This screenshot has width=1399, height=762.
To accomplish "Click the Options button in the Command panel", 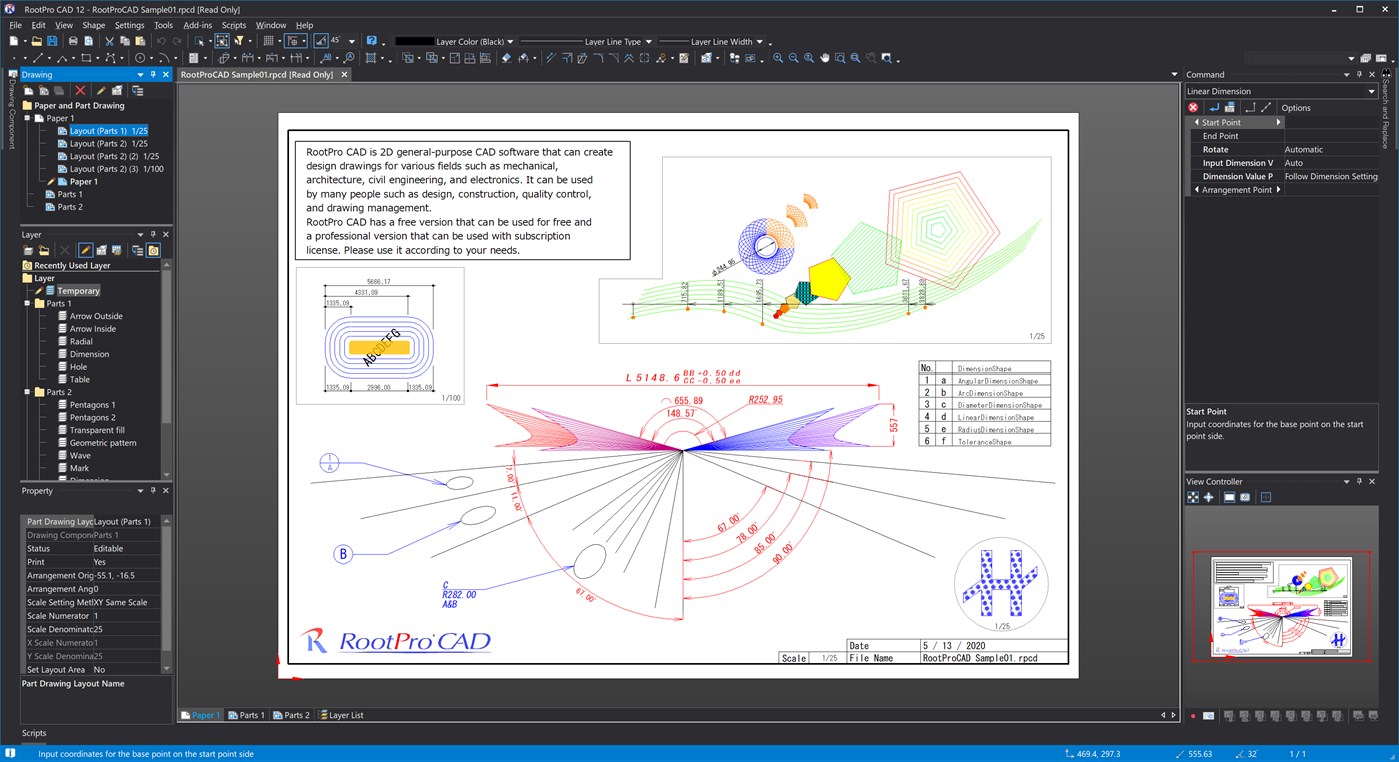I will [1295, 107].
